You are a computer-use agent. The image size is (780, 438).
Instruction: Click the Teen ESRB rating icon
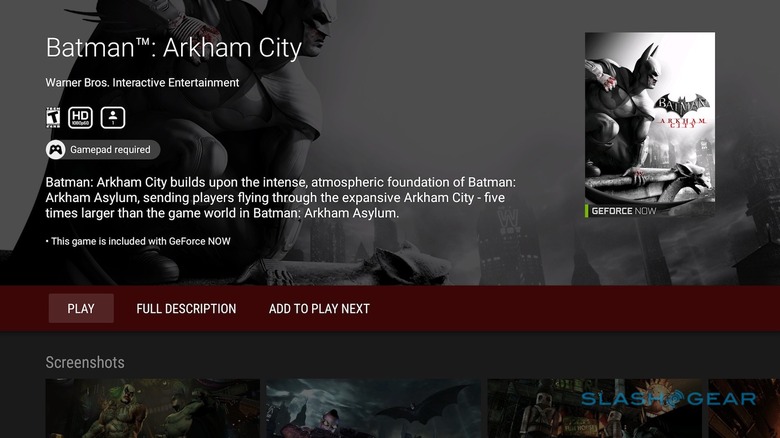53,117
